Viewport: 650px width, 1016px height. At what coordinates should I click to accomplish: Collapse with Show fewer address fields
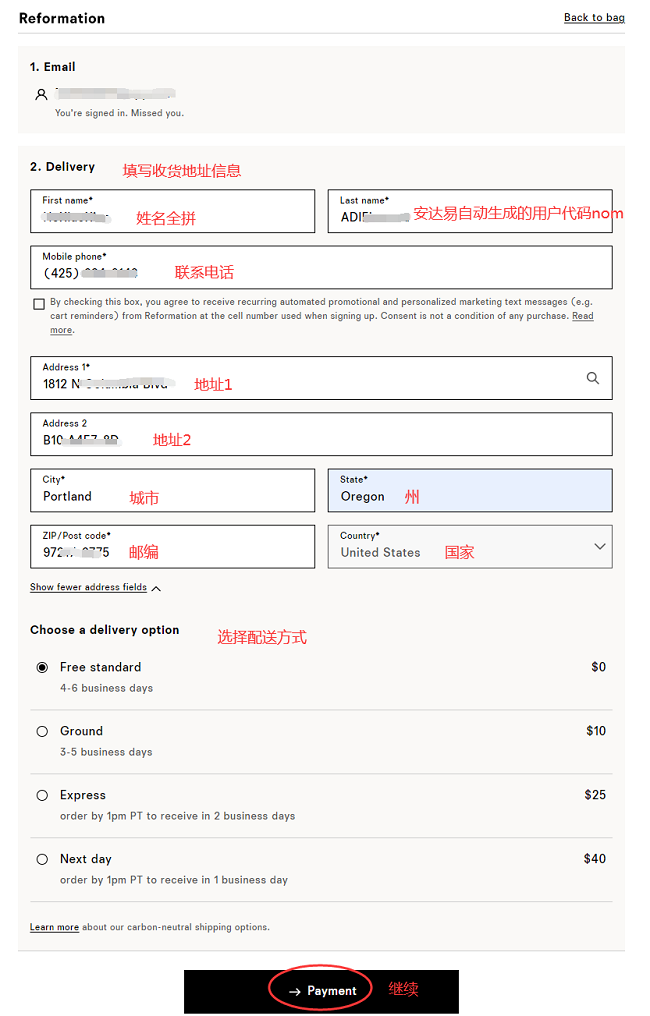click(95, 588)
